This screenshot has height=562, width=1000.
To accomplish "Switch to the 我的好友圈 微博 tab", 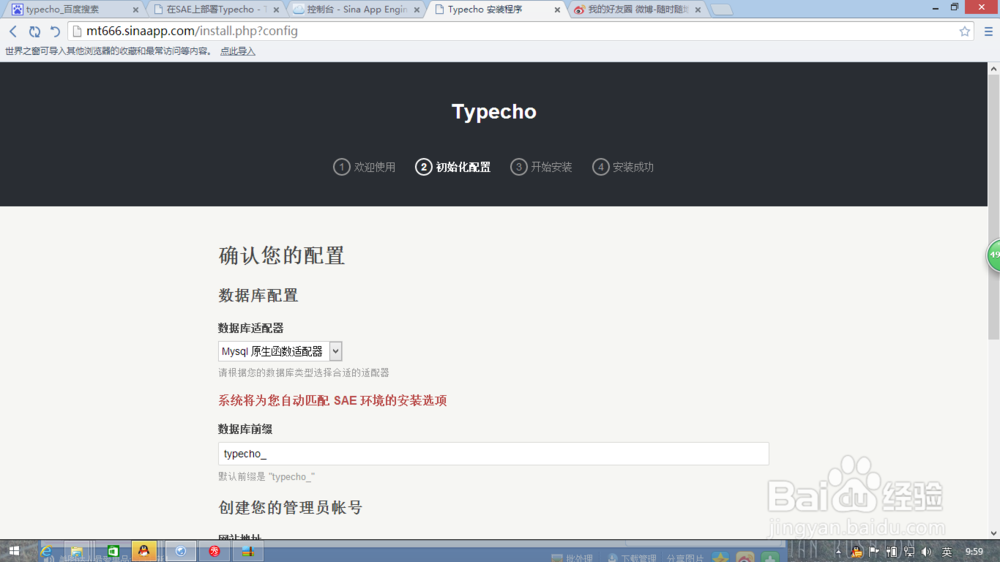I will pos(638,10).
